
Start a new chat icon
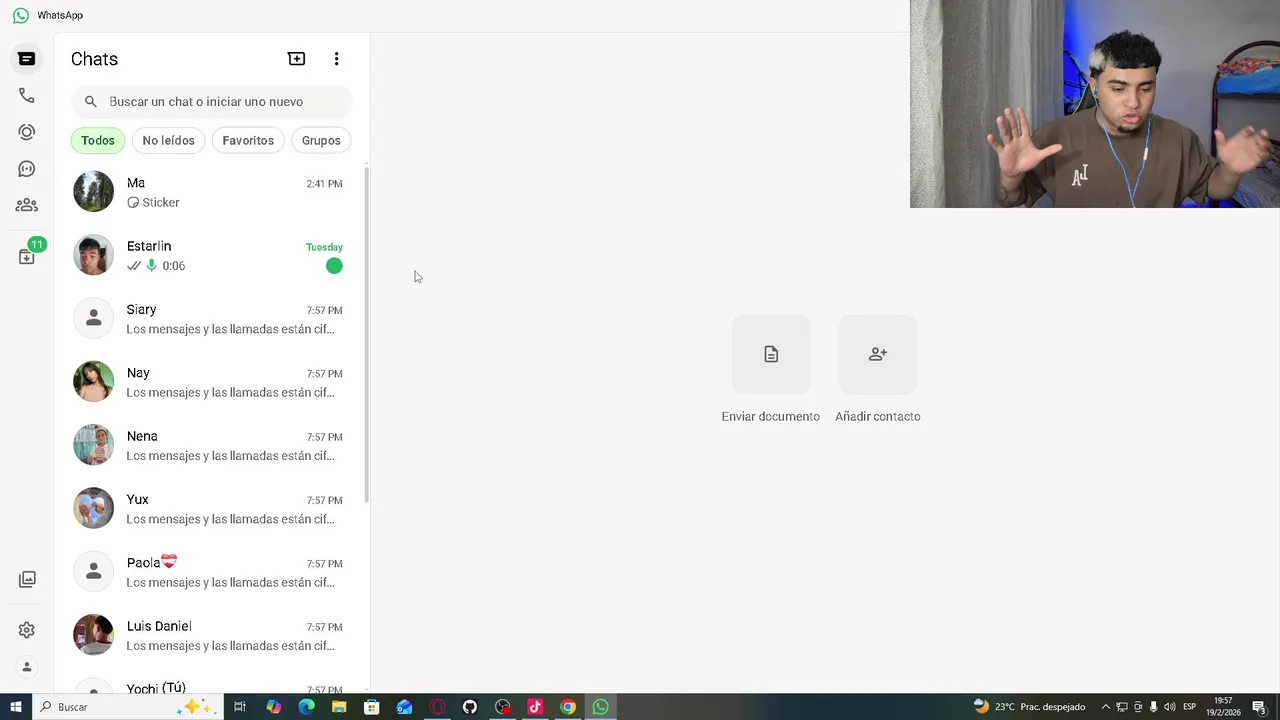296,59
